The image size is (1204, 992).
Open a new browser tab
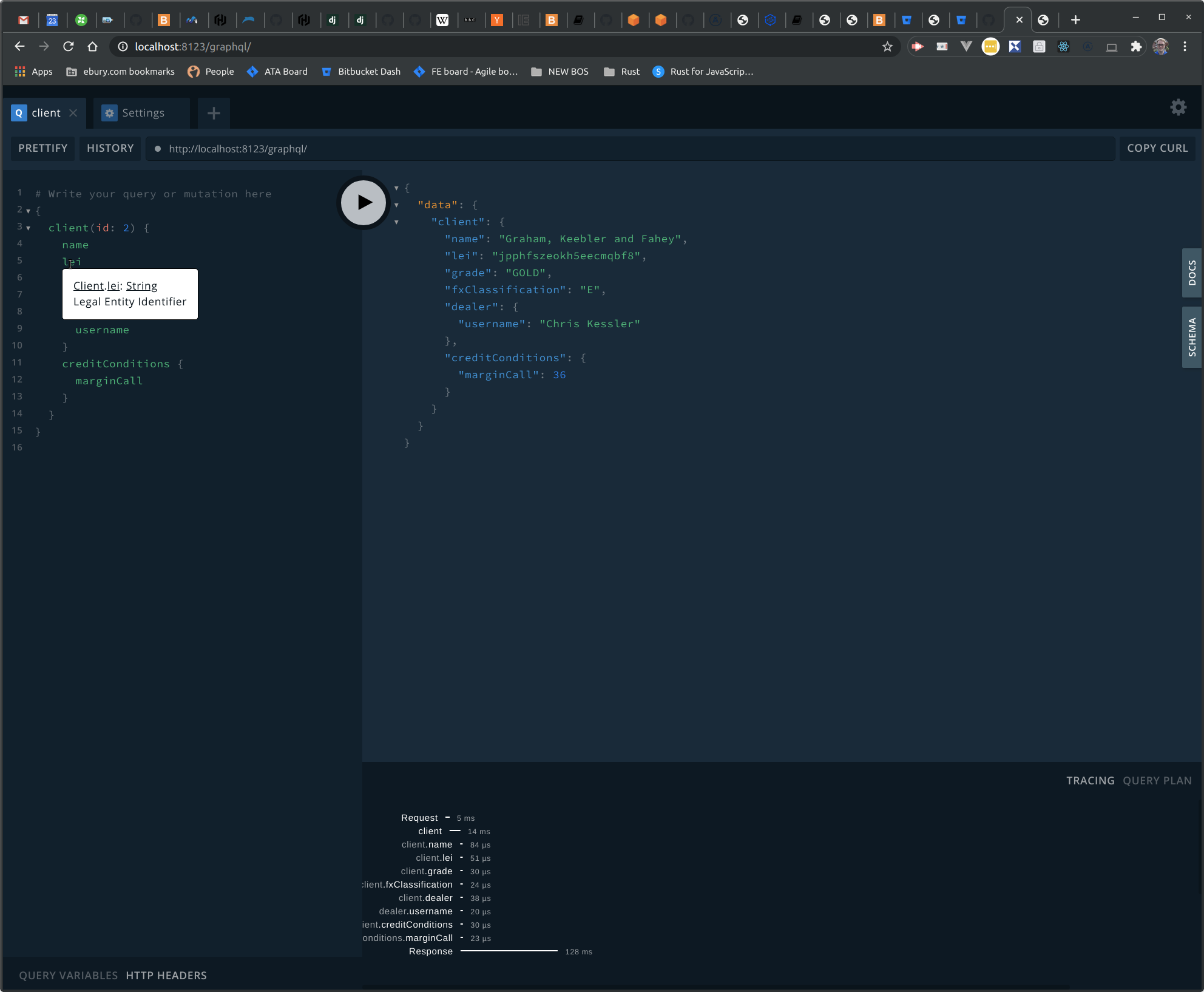(1075, 20)
